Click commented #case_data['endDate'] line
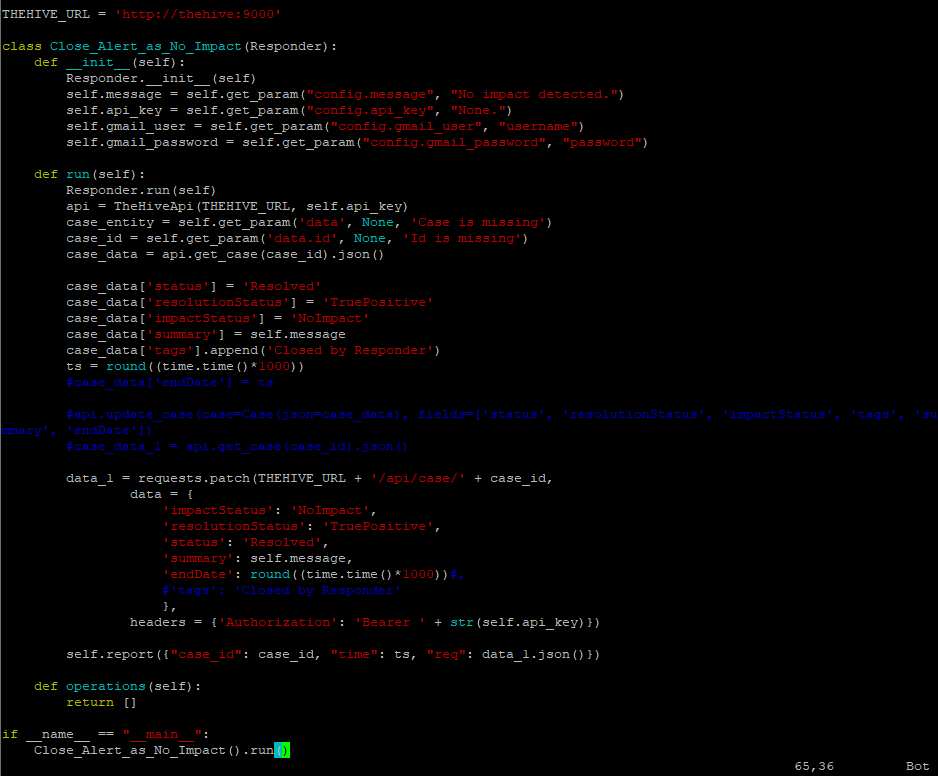938x776 pixels. (170, 382)
